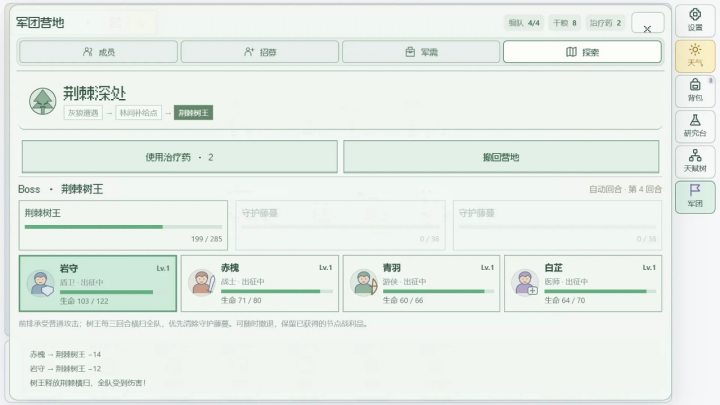Open the 设置 settings icon in sidebar
Viewport: 720px width, 405px height.
(695, 21)
